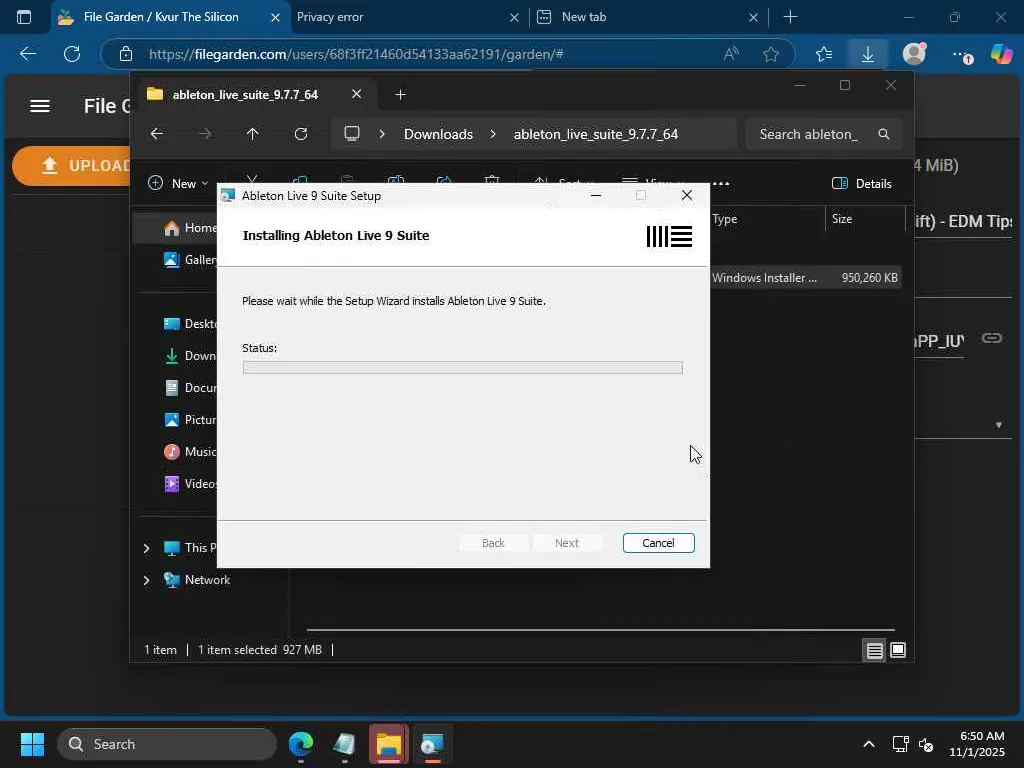Viewport: 1024px width, 768px height.
Task: Open the New item dropdown in File Explorer
Action: click(178, 184)
